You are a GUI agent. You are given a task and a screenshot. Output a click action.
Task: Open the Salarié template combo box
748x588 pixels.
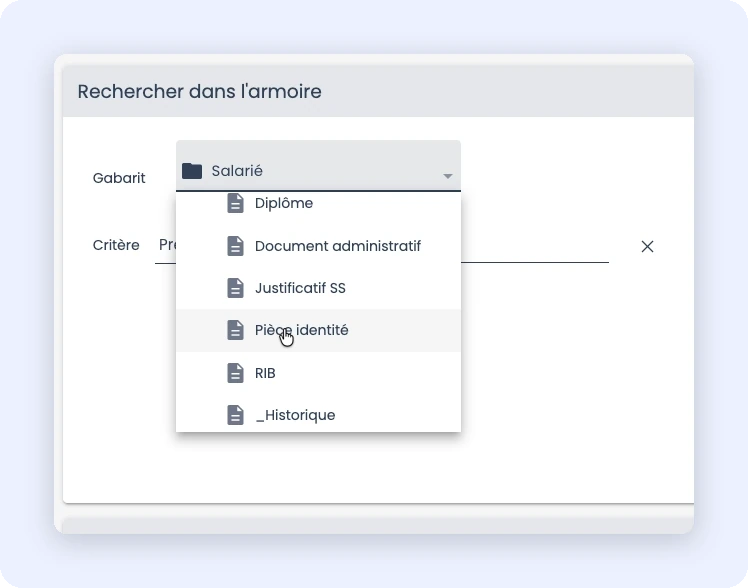pyautogui.click(x=318, y=166)
